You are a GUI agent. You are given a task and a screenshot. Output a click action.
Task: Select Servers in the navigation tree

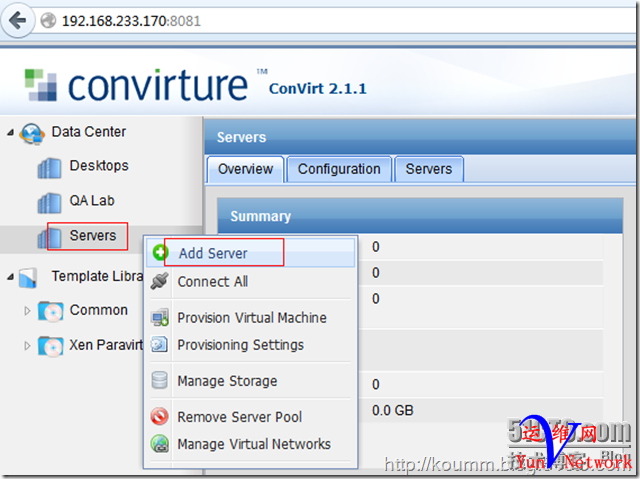93,235
